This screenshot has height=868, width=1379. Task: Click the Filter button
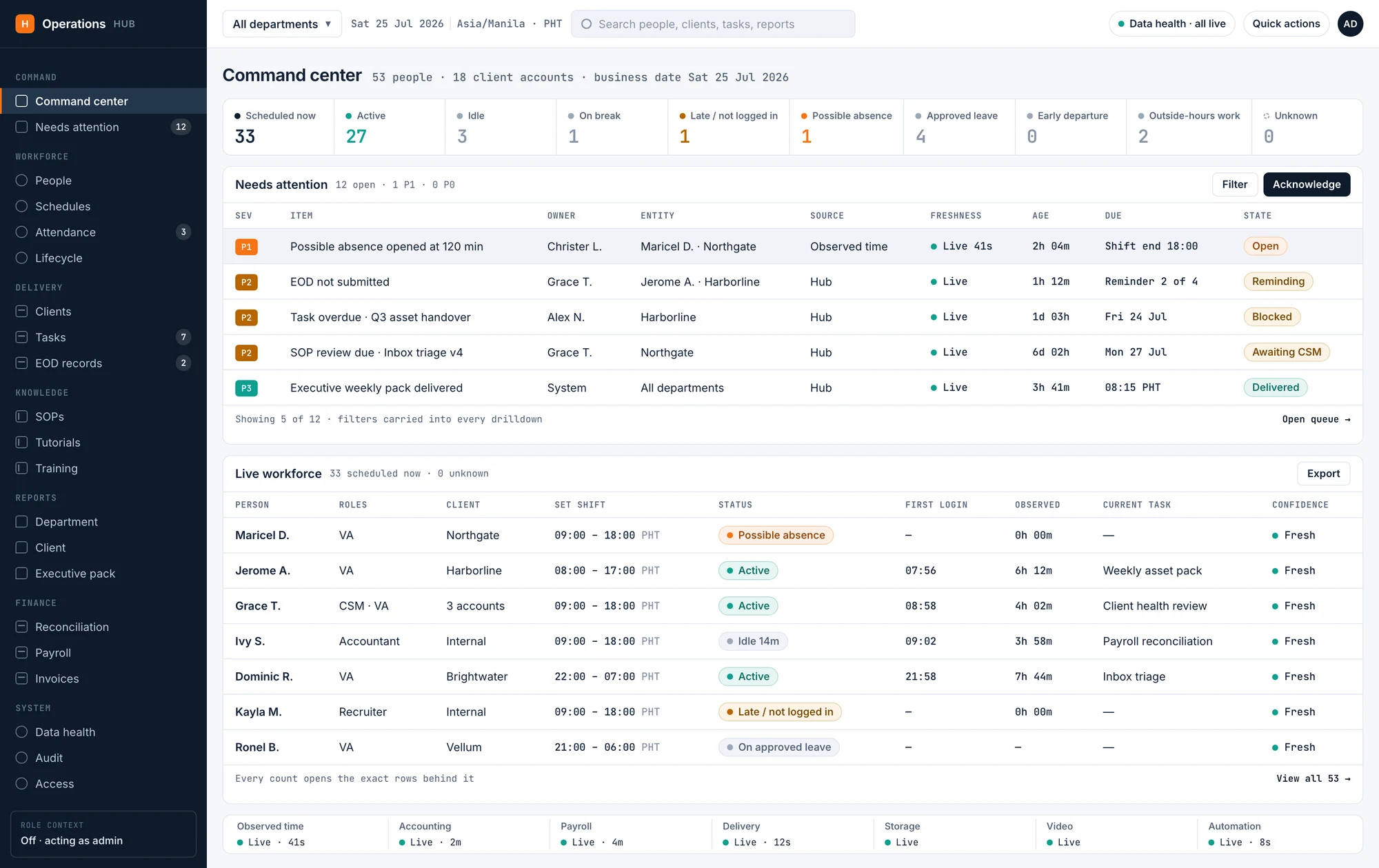pyautogui.click(x=1234, y=184)
